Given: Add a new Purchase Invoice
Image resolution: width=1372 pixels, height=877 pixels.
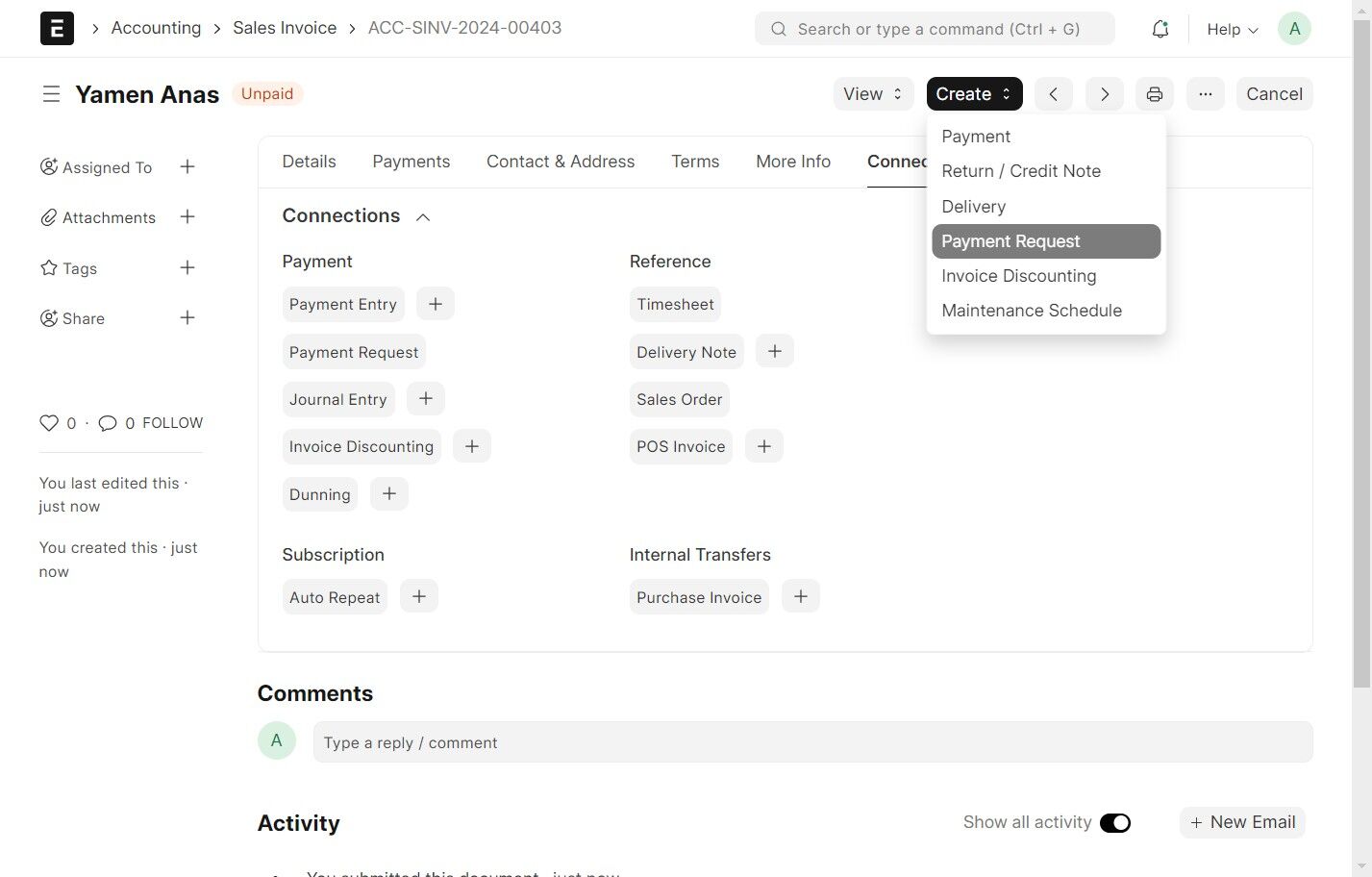Looking at the screenshot, I should pyautogui.click(x=801, y=597).
